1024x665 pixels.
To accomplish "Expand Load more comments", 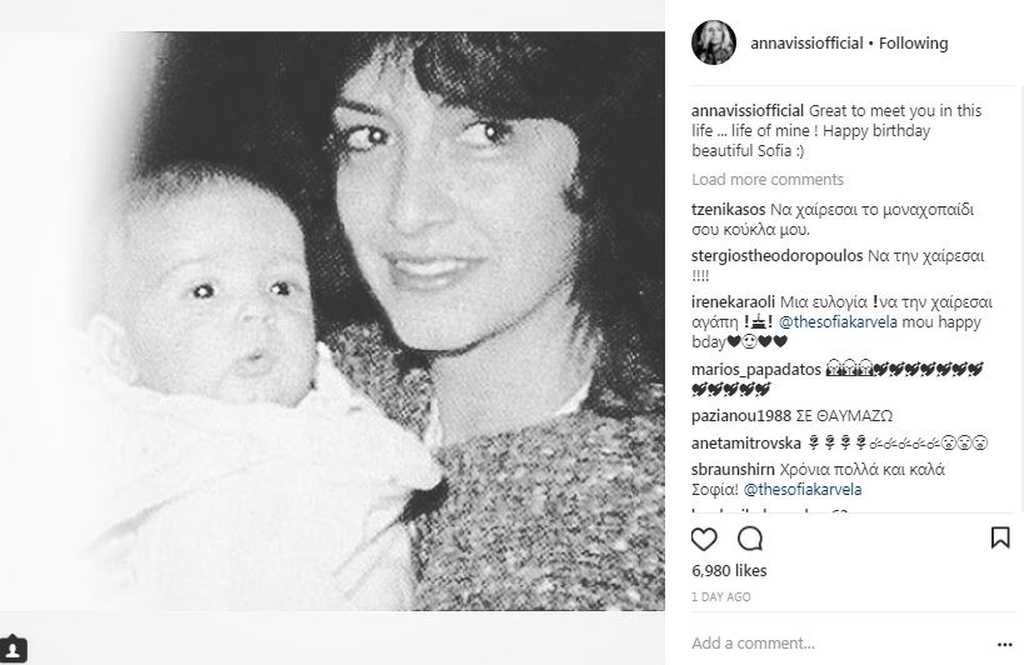I will 767,179.
